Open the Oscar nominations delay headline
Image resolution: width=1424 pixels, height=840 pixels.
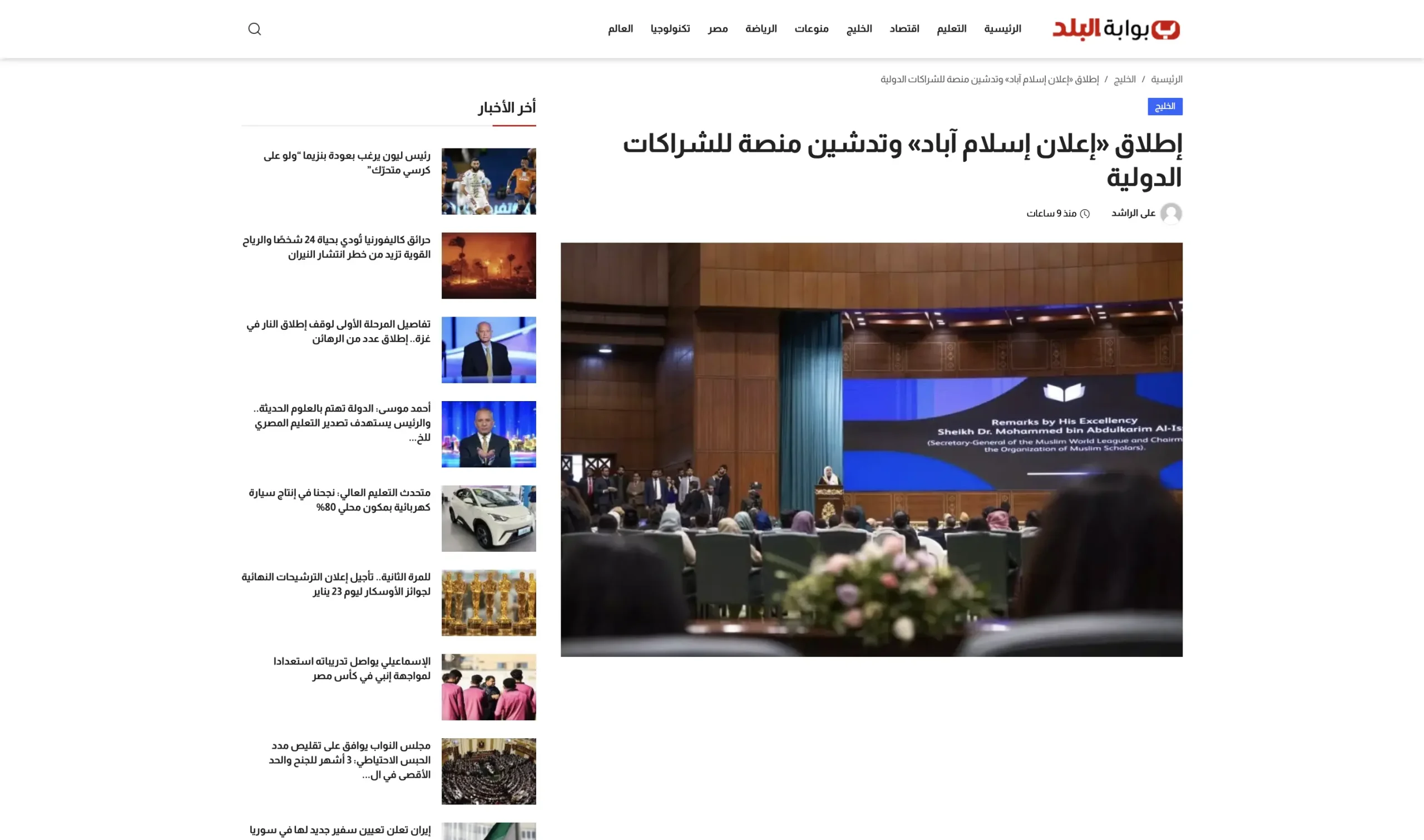[336, 585]
